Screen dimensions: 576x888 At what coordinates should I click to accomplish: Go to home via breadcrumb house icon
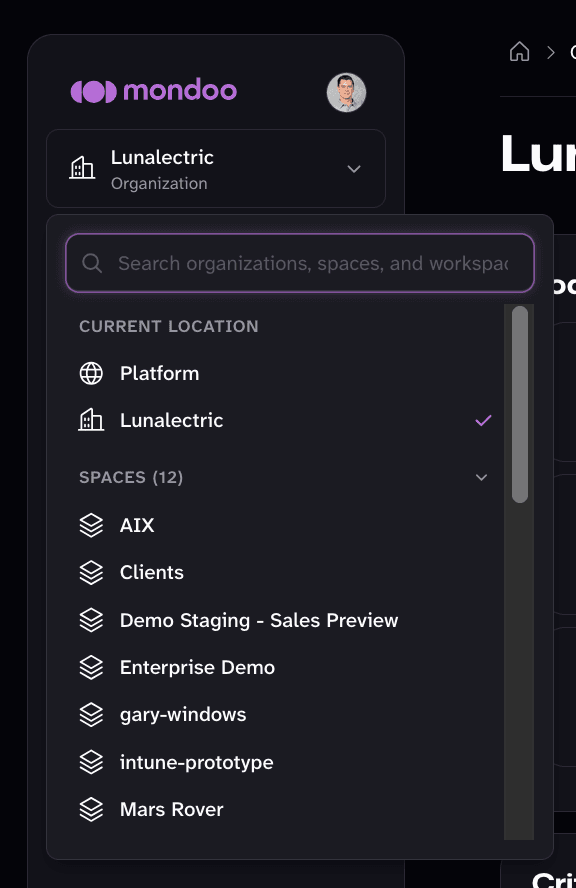[x=519, y=52]
